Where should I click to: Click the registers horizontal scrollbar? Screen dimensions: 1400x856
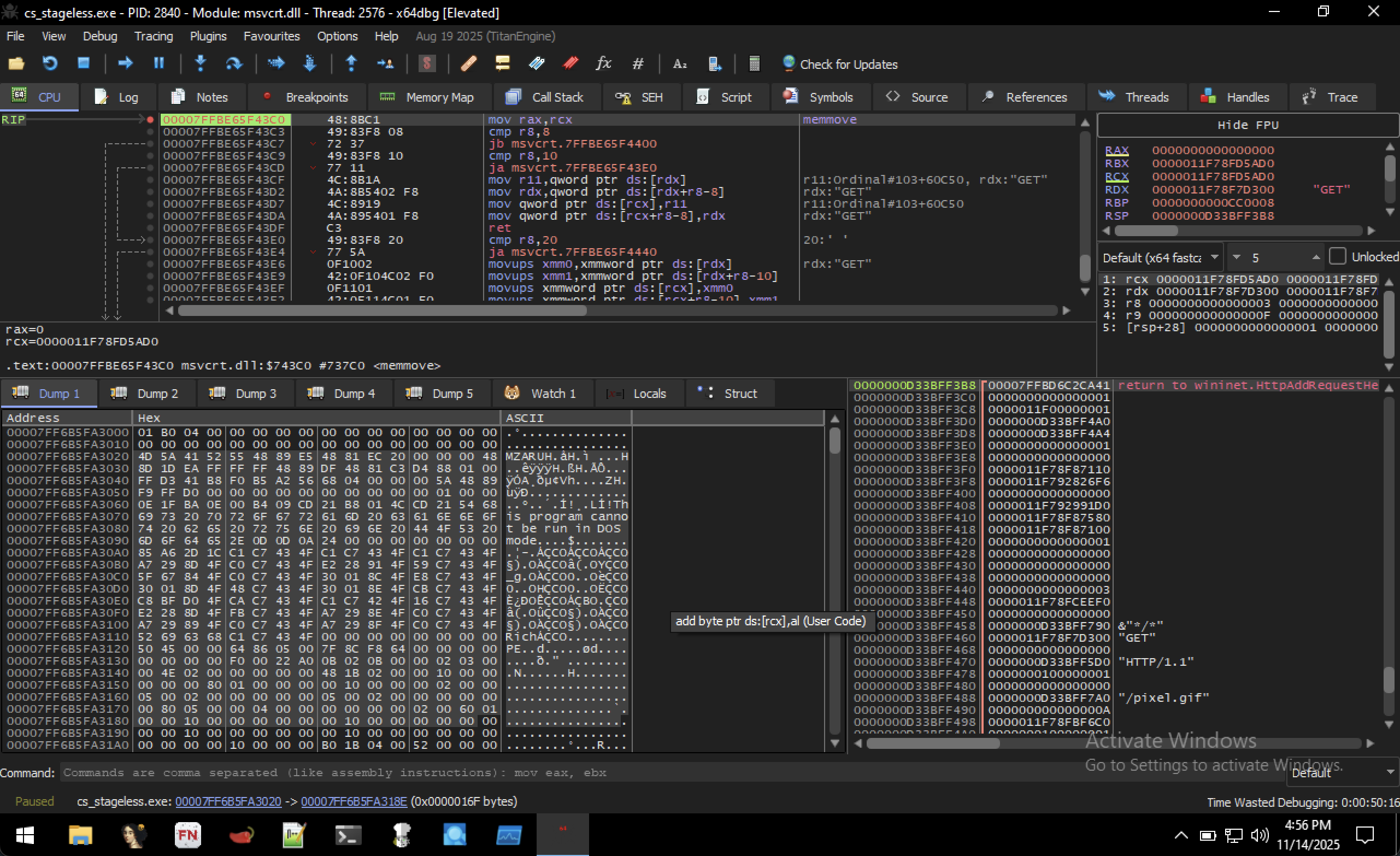click(x=1238, y=231)
